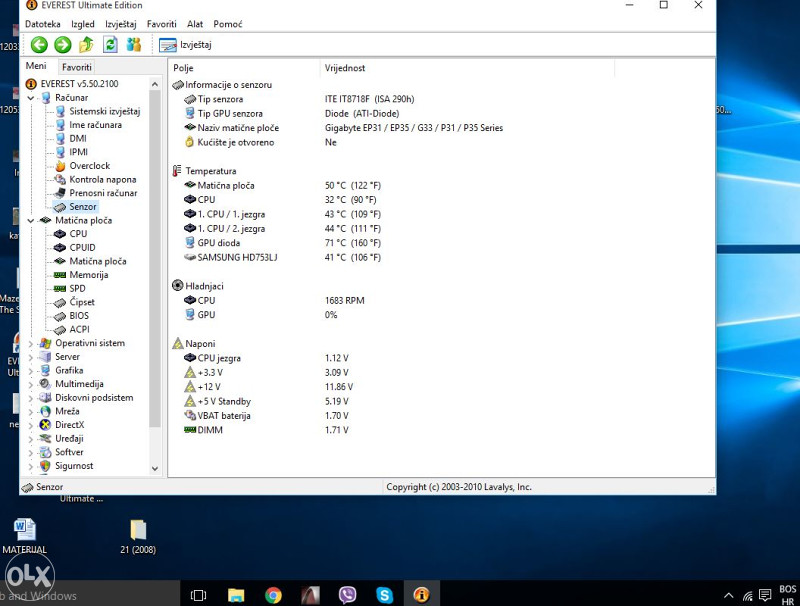The height and width of the screenshot is (606, 800).
Task: Go back with the green left arrow
Action: tap(39, 45)
